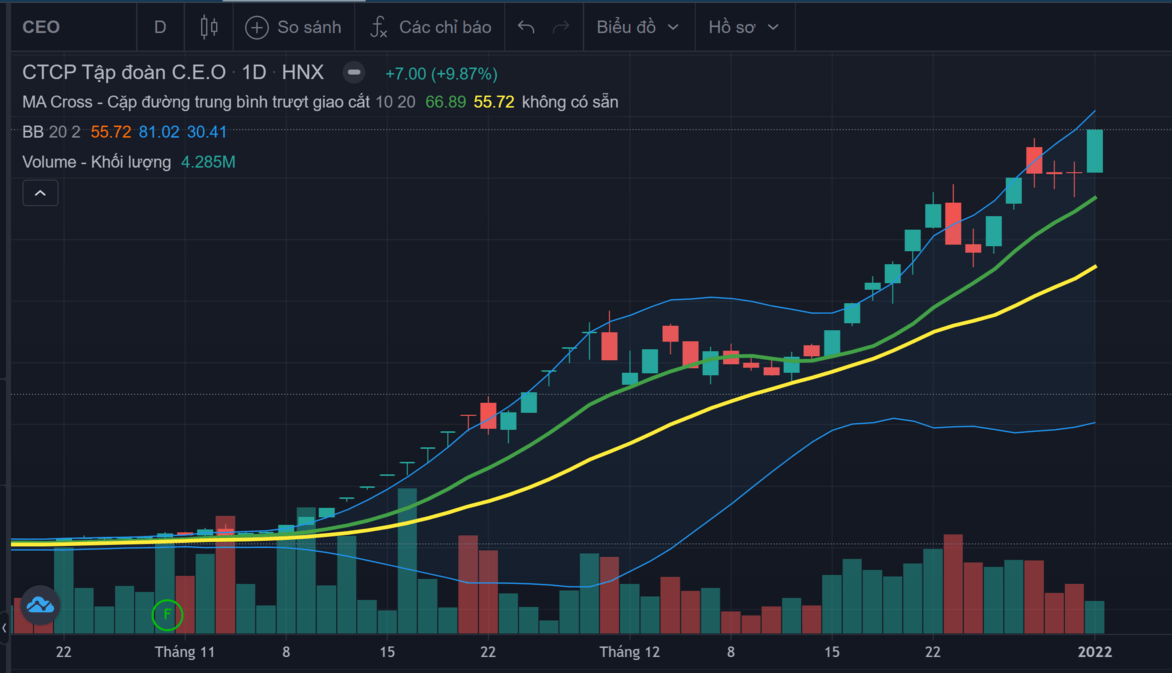Click the Tháng 12 time axis label

click(x=629, y=652)
